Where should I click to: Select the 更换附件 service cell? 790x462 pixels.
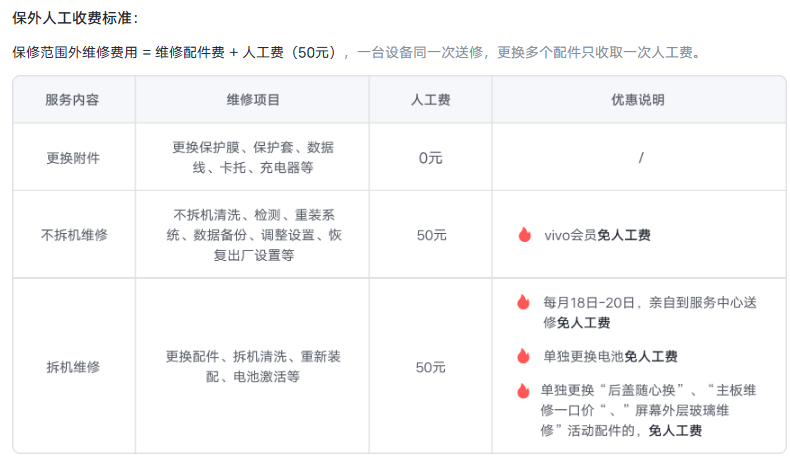72,158
